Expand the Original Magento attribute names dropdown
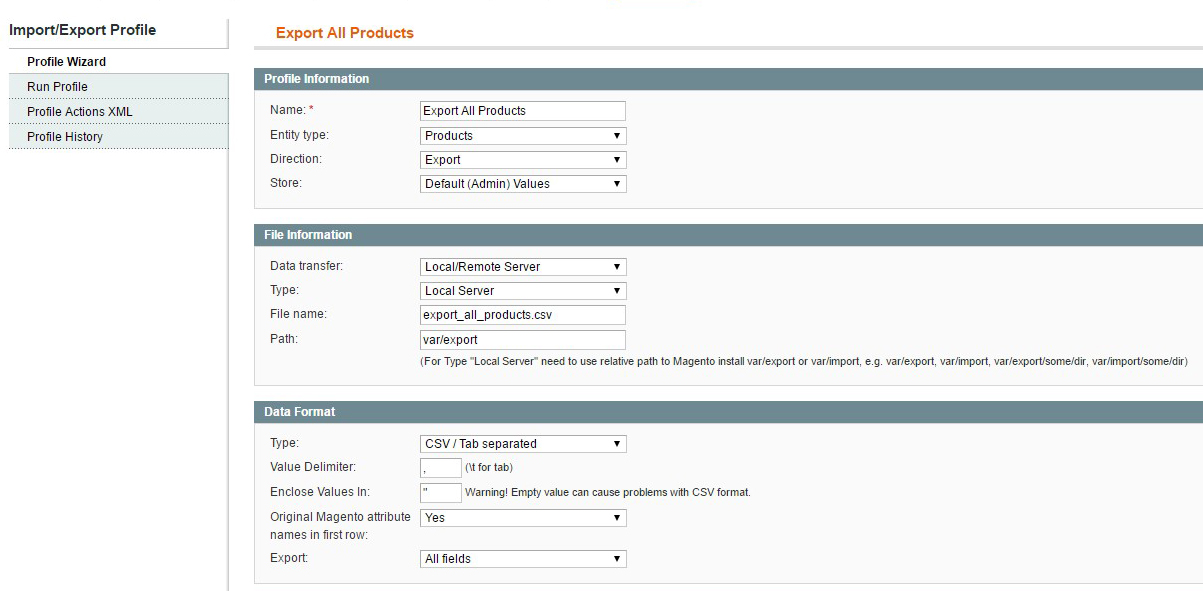The image size is (1203, 591). tap(523, 518)
